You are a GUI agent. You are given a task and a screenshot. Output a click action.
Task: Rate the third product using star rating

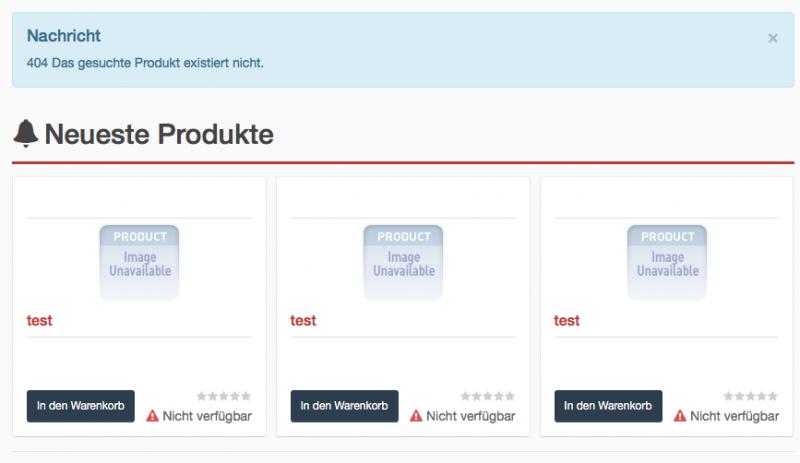click(751, 397)
